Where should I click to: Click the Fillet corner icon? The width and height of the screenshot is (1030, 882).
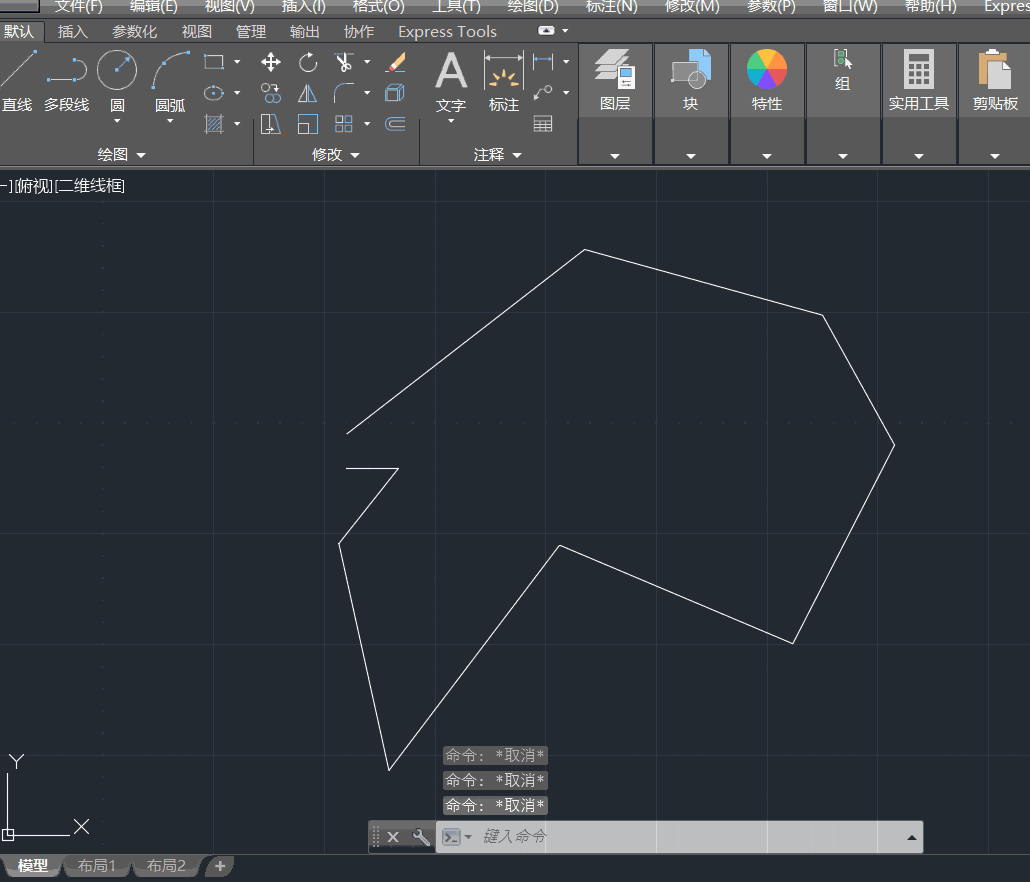344,93
